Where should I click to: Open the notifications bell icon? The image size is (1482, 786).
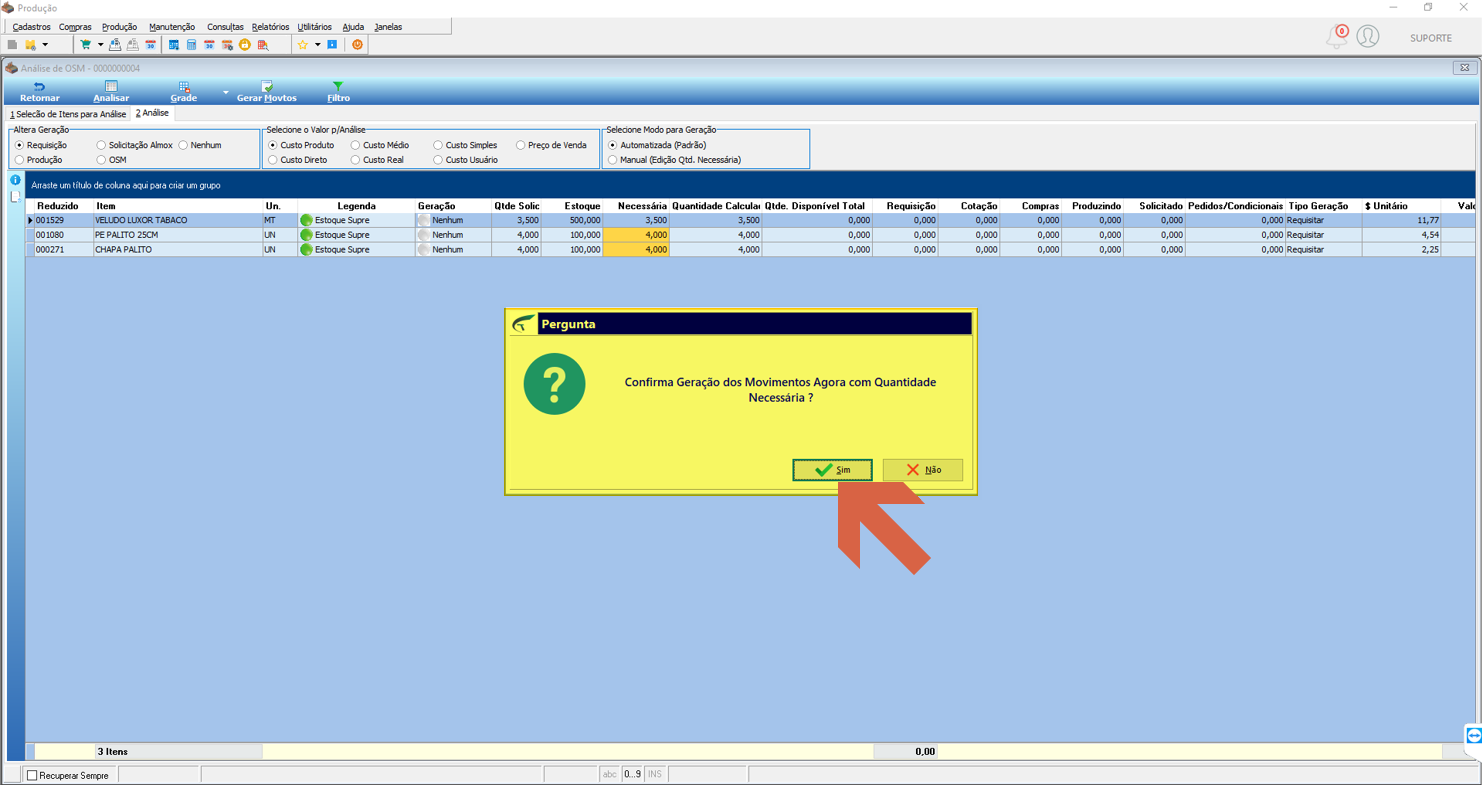[x=1336, y=37]
